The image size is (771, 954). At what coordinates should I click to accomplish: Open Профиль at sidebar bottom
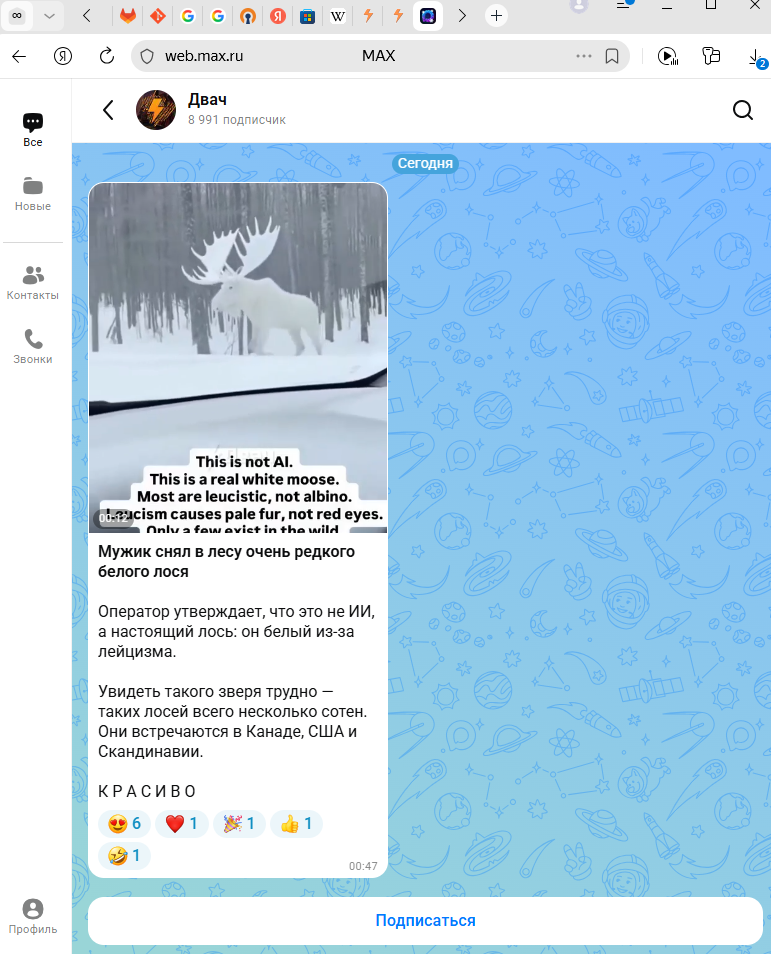[33, 916]
